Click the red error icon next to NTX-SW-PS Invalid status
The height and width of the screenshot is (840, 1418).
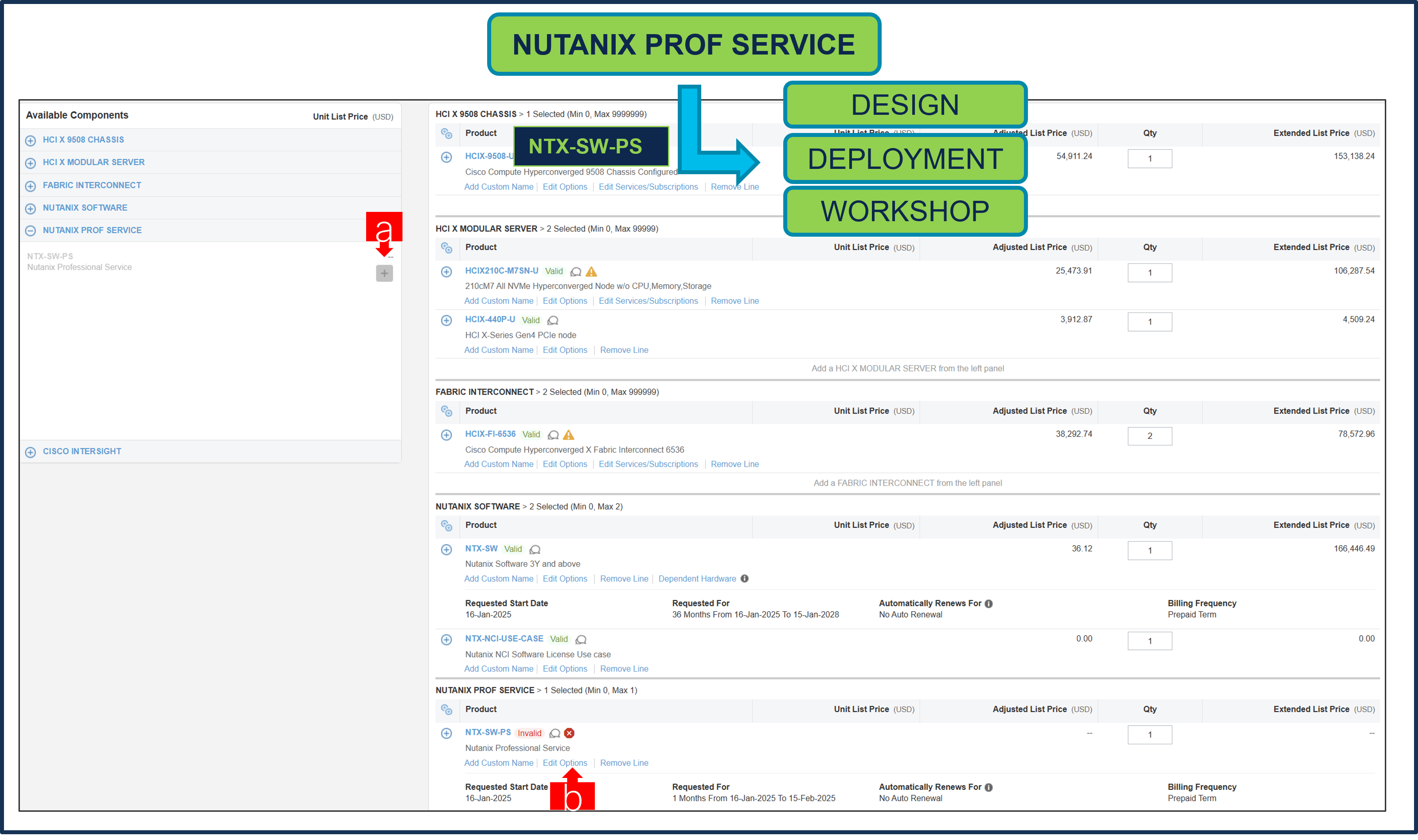click(x=569, y=733)
